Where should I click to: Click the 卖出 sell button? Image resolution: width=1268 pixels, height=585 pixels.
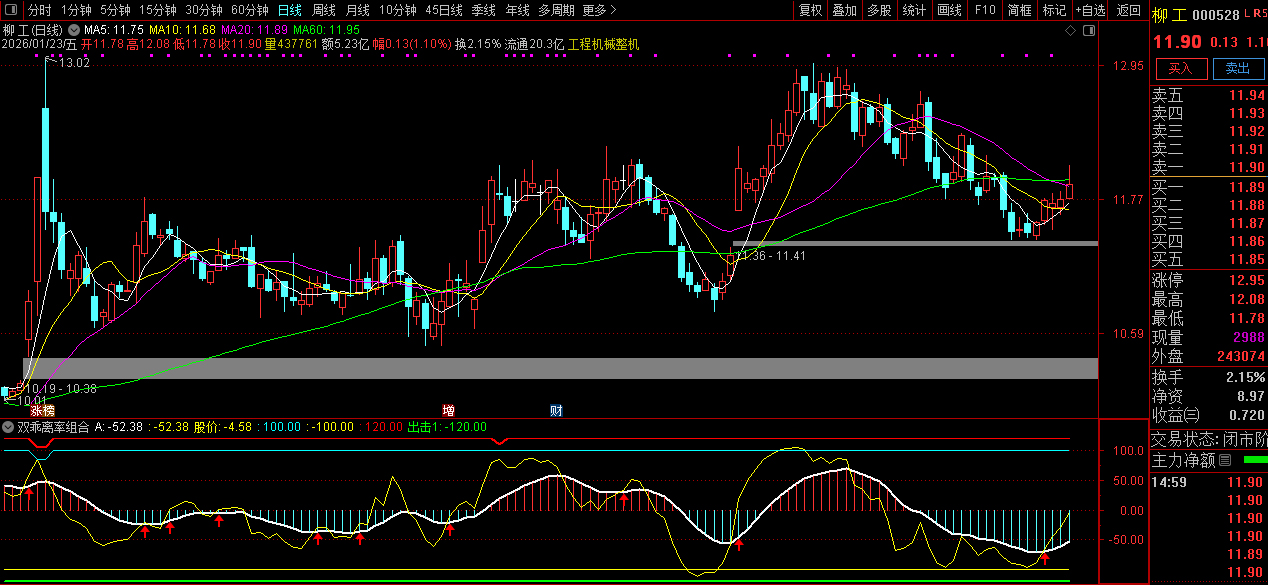(x=1237, y=68)
